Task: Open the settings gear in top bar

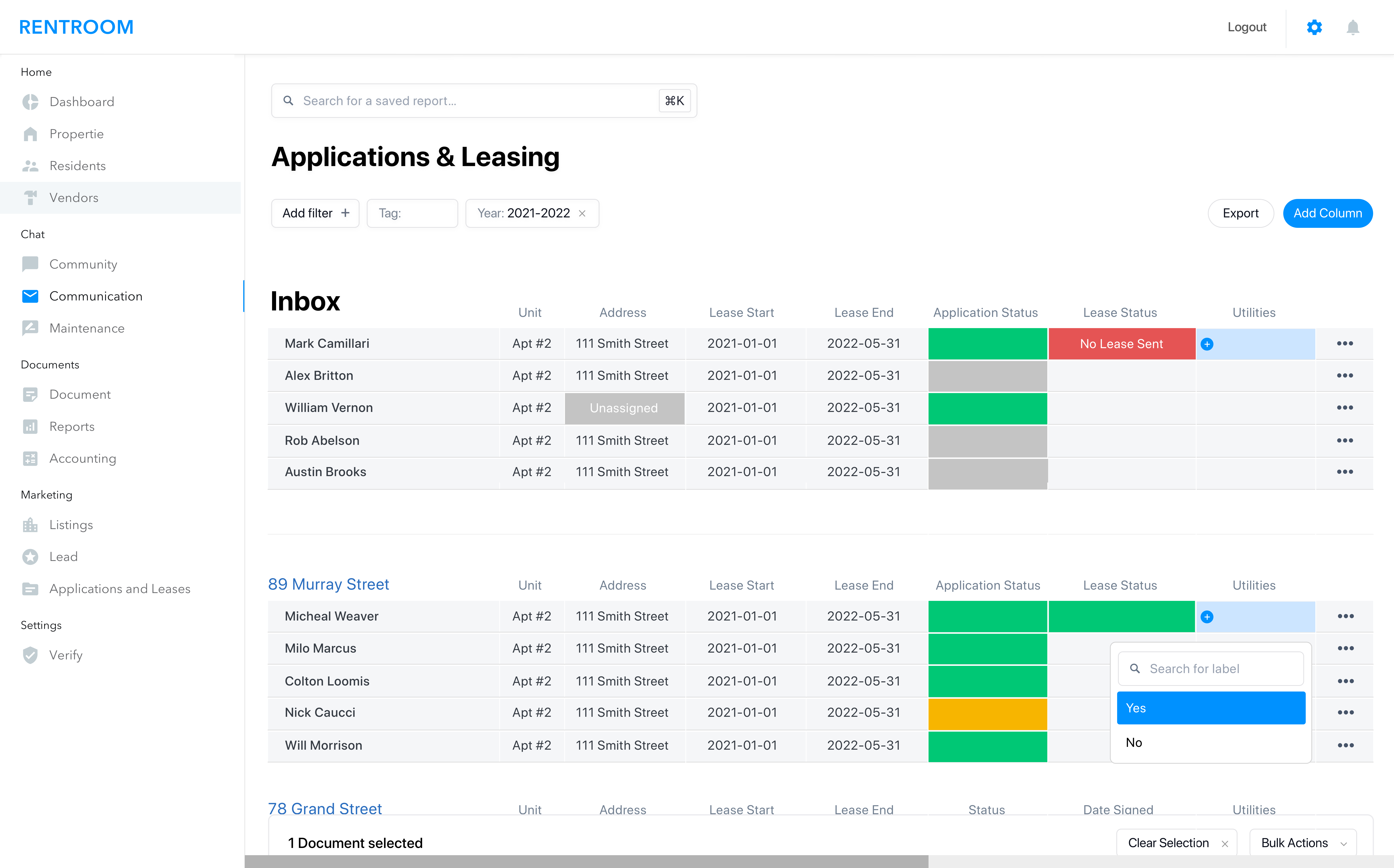Action: click(1314, 27)
